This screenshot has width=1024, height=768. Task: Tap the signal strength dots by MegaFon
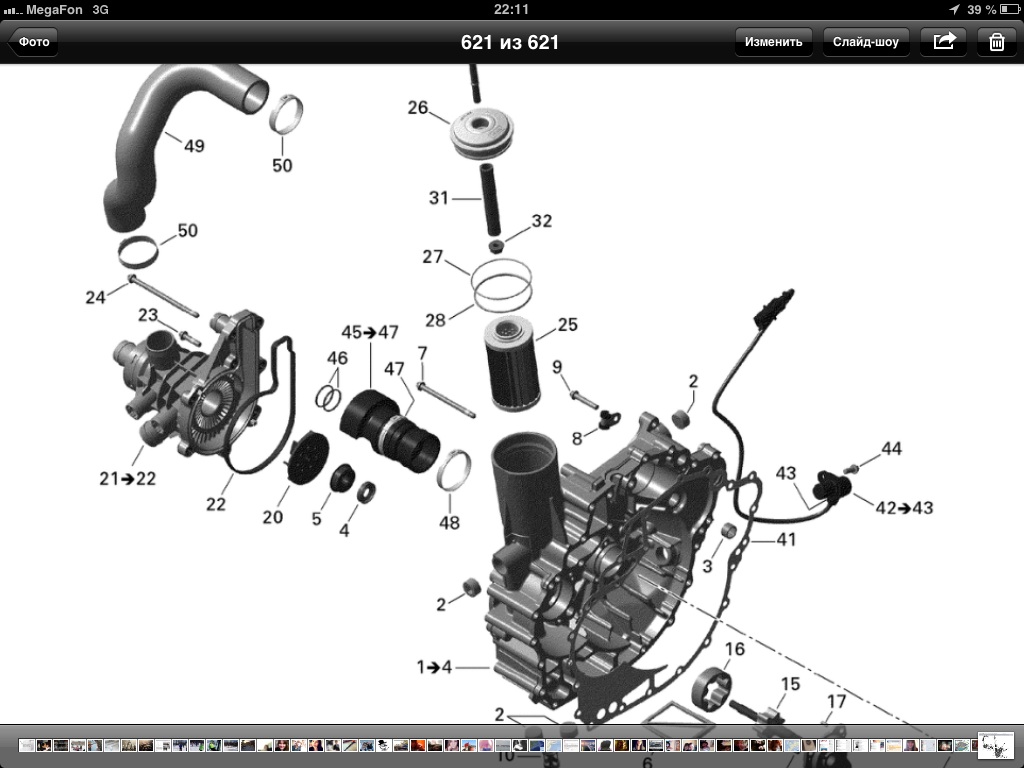[x=12, y=9]
